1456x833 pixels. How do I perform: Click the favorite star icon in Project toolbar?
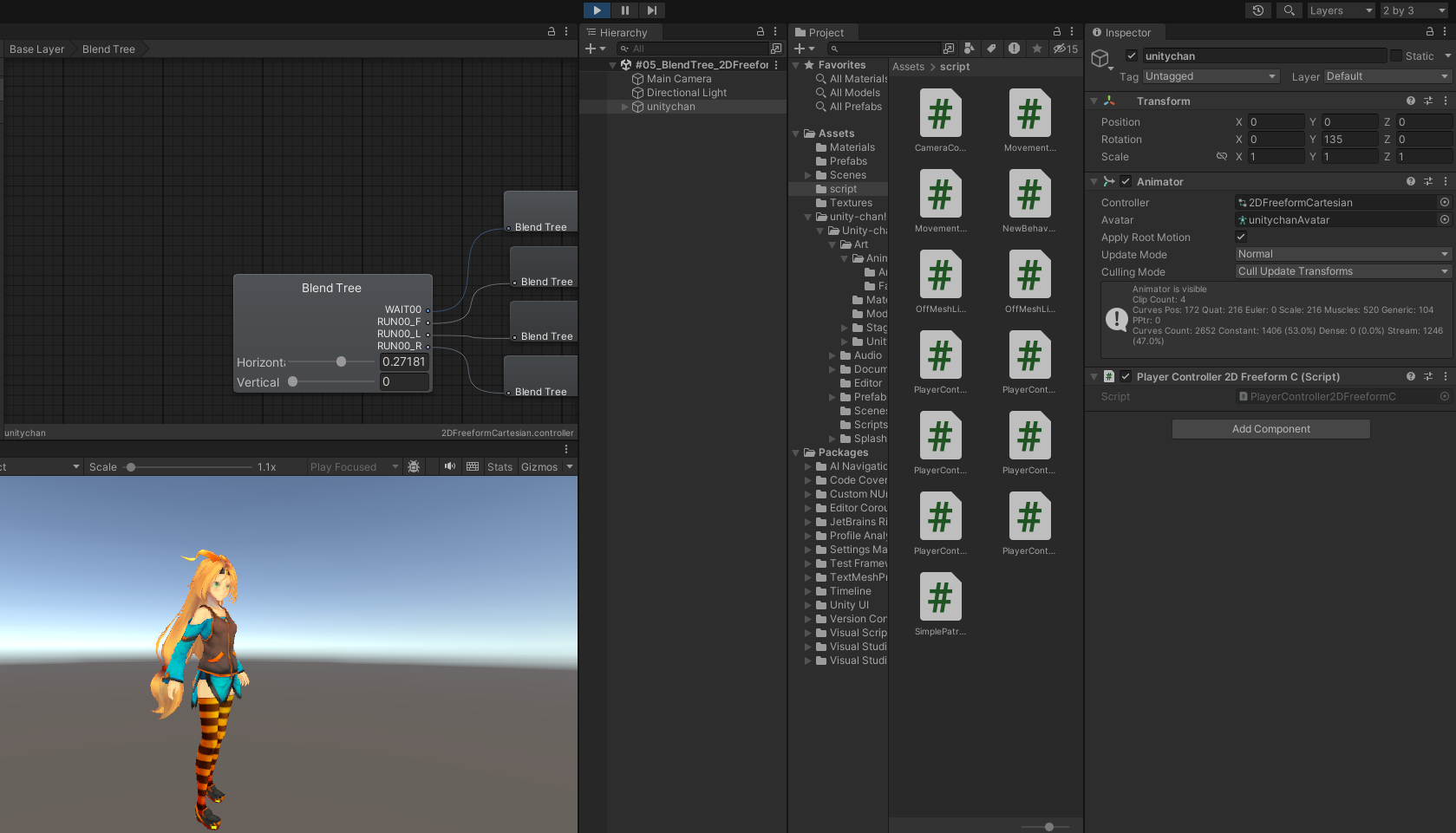[1036, 49]
